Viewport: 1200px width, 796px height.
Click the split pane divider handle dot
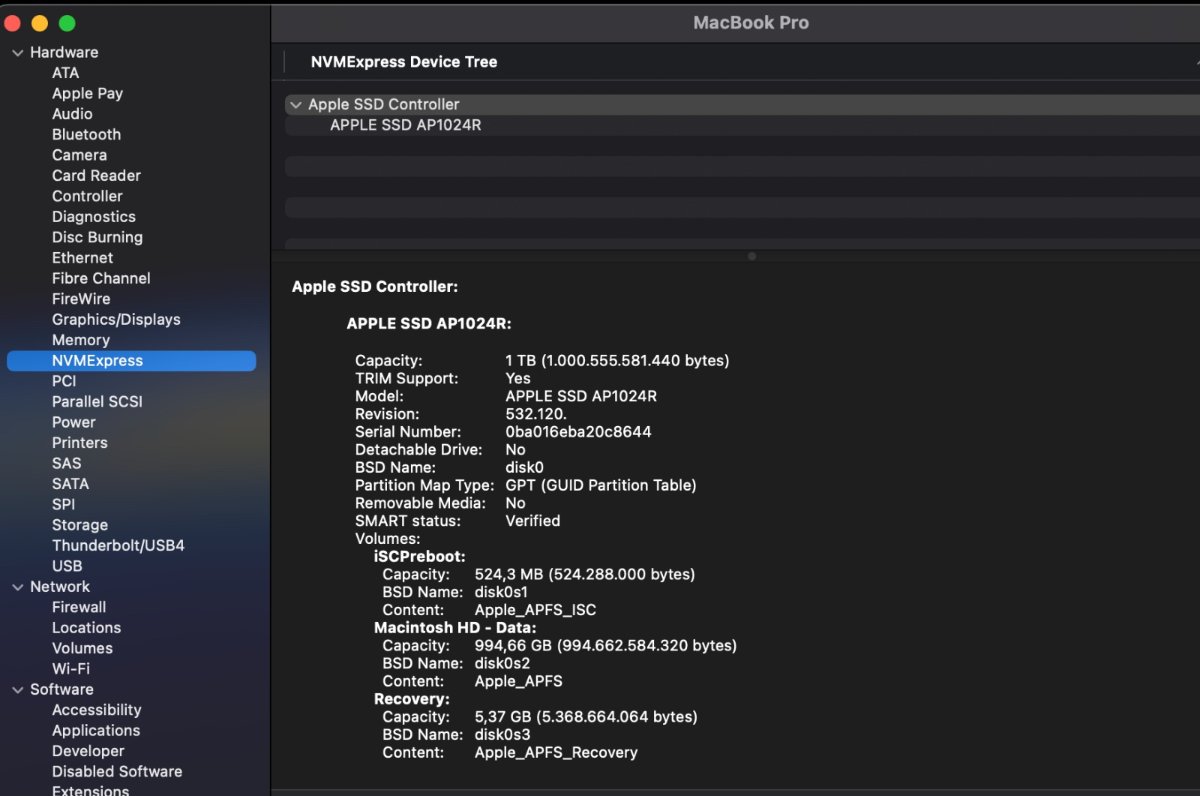[x=751, y=256]
